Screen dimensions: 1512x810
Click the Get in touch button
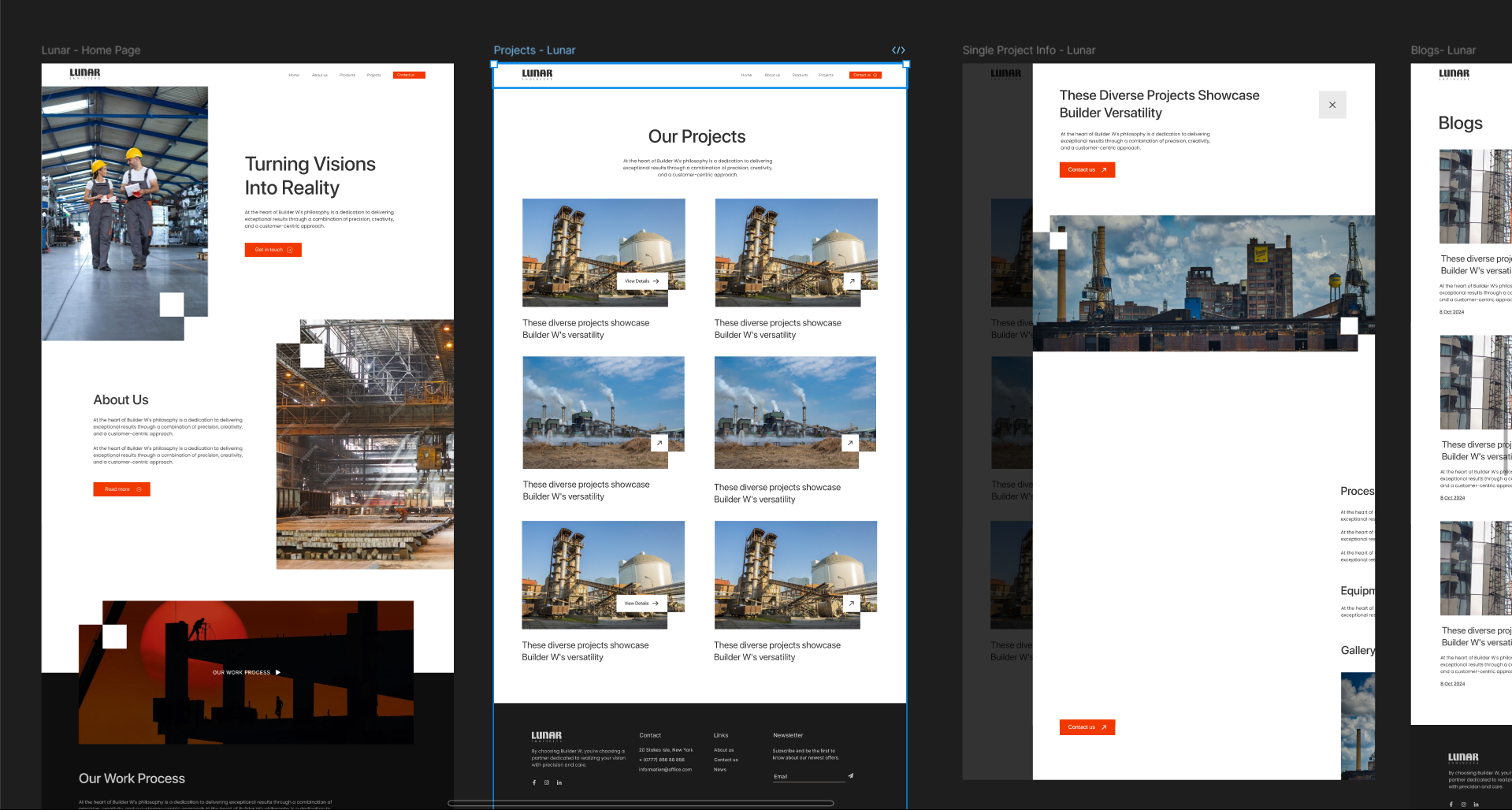[273, 250]
